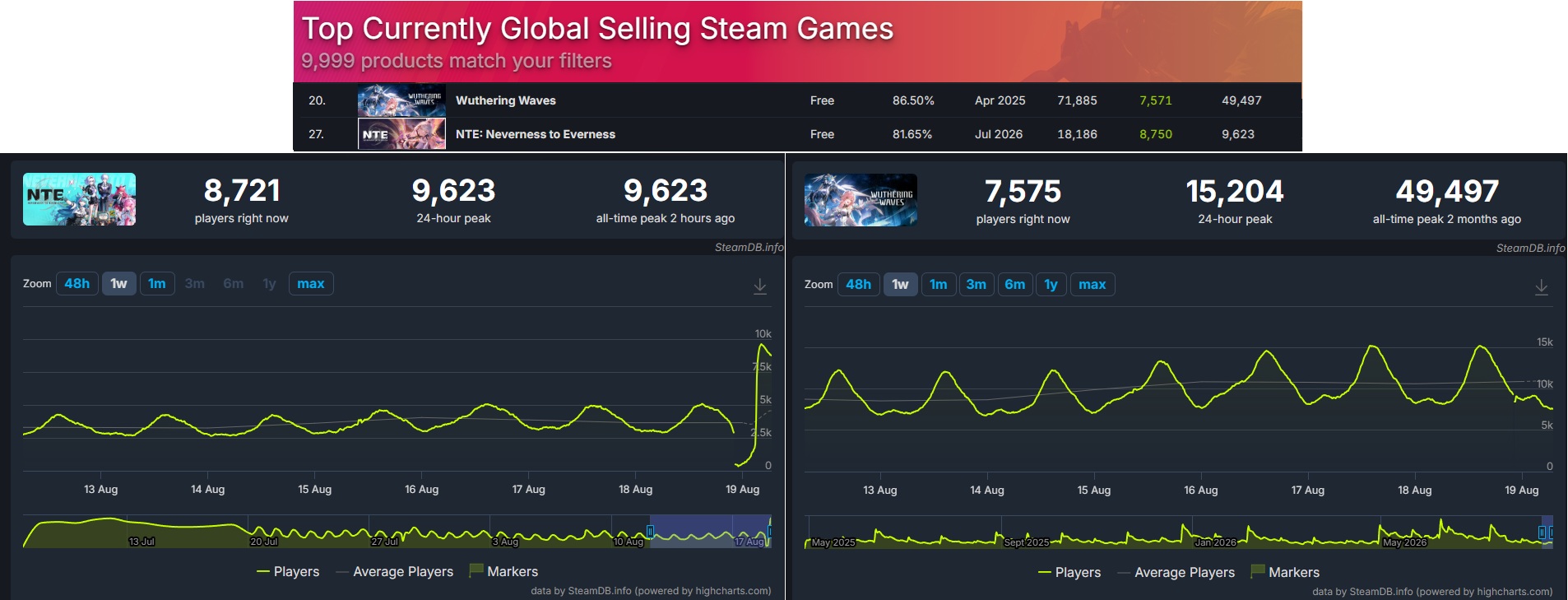Open SteamDB.info credit under Wuthering Waves stats

coord(1530,248)
